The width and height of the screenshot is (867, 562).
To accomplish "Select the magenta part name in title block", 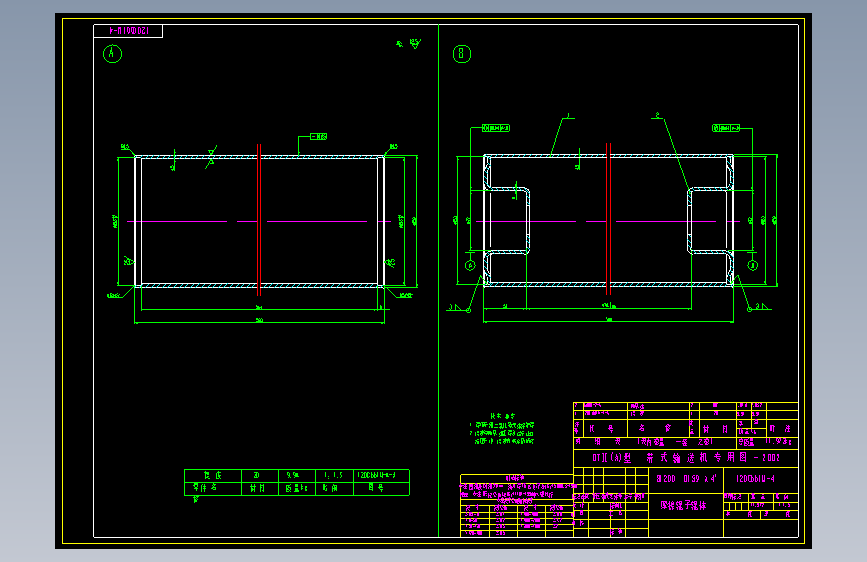I will click(x=683, y=505).
